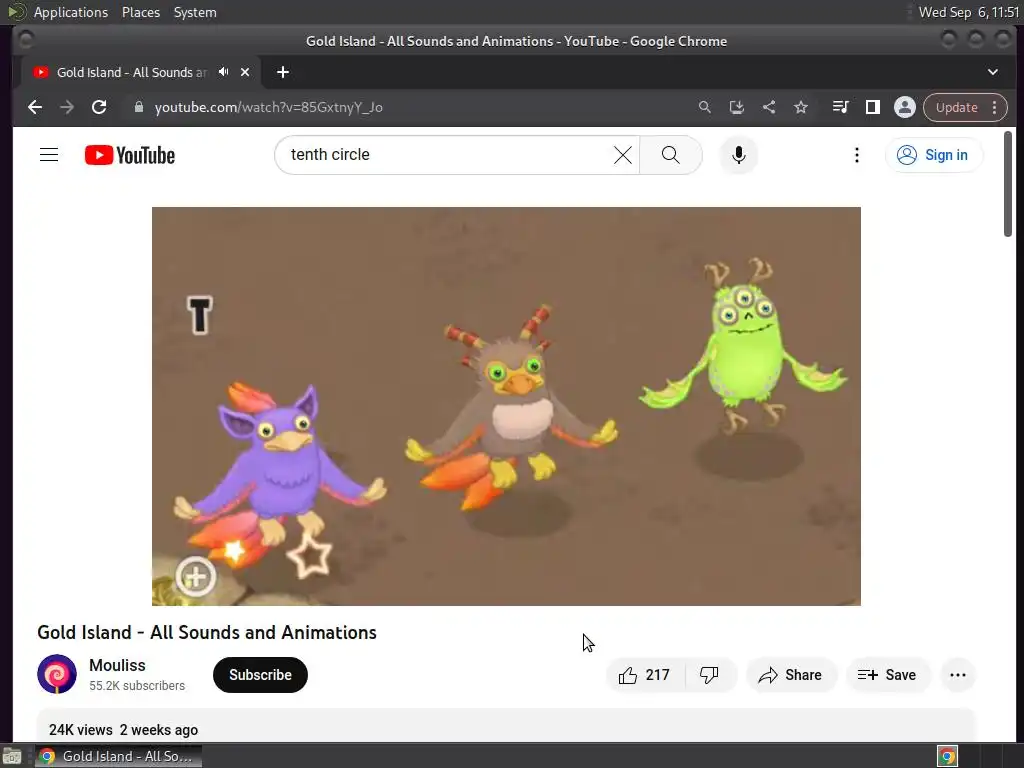
Task: Open more actions ellipsis under video
Action: 958,675
